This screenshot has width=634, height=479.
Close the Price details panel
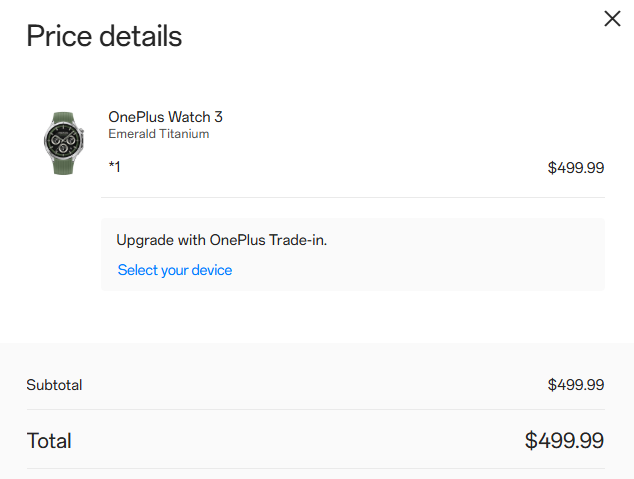coord(612,18)
